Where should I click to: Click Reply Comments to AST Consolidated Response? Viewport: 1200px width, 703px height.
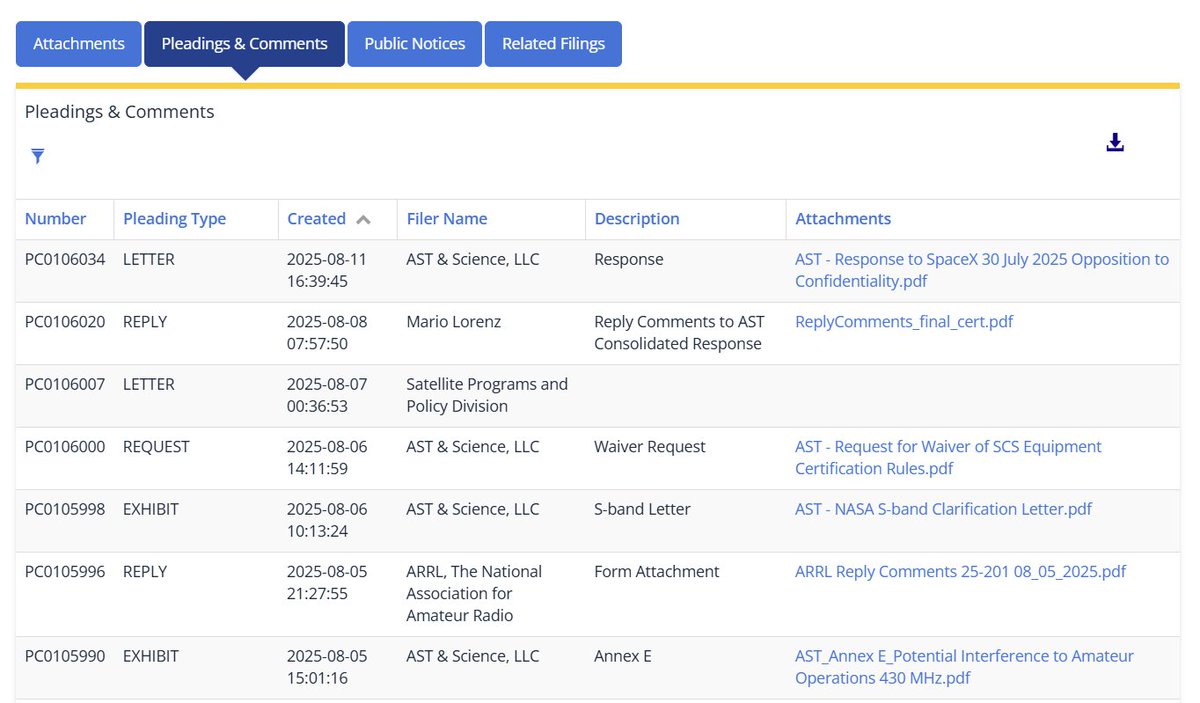[679, 333]
